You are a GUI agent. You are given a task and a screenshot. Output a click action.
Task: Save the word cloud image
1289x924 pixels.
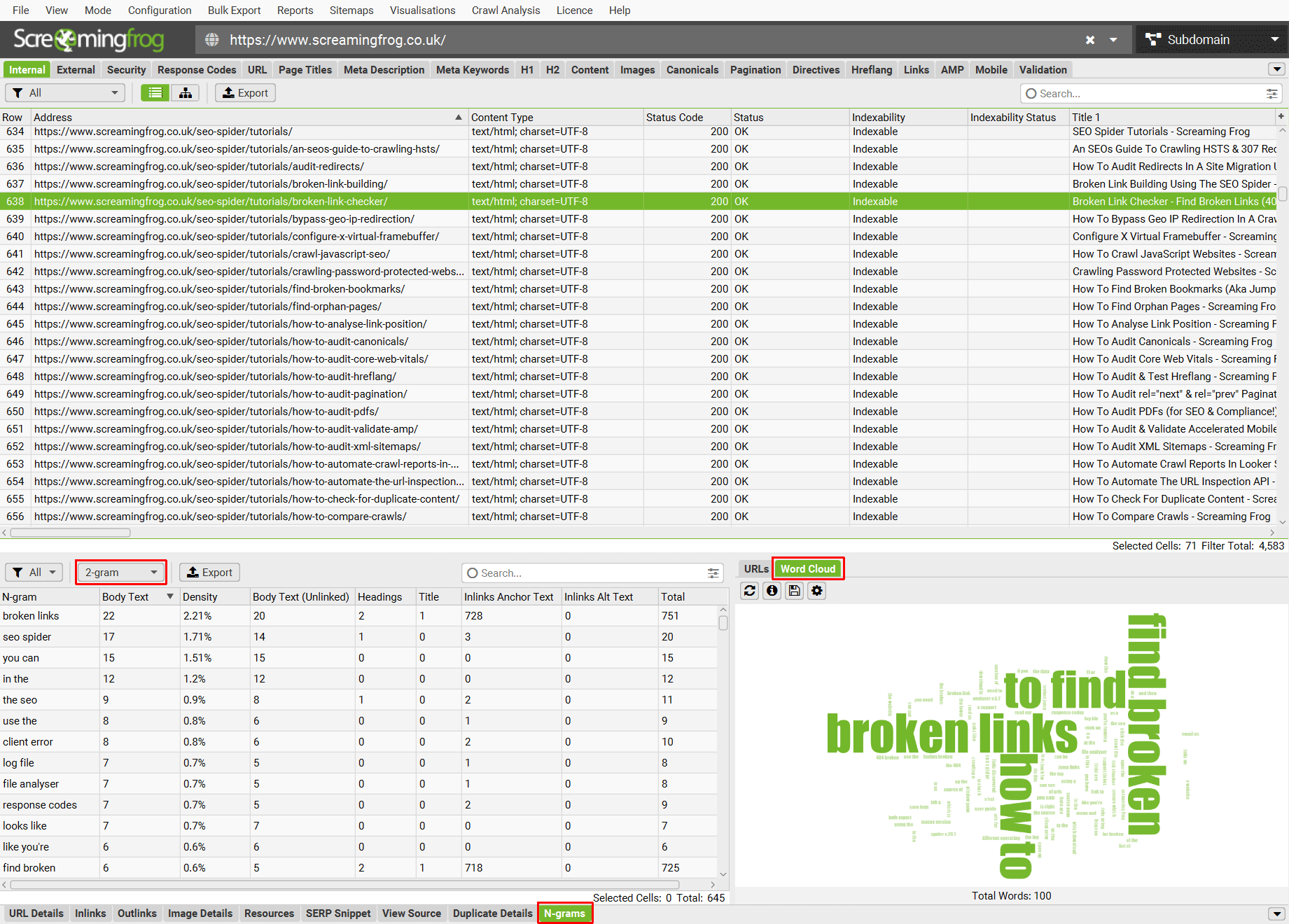(x=795, y=591)
